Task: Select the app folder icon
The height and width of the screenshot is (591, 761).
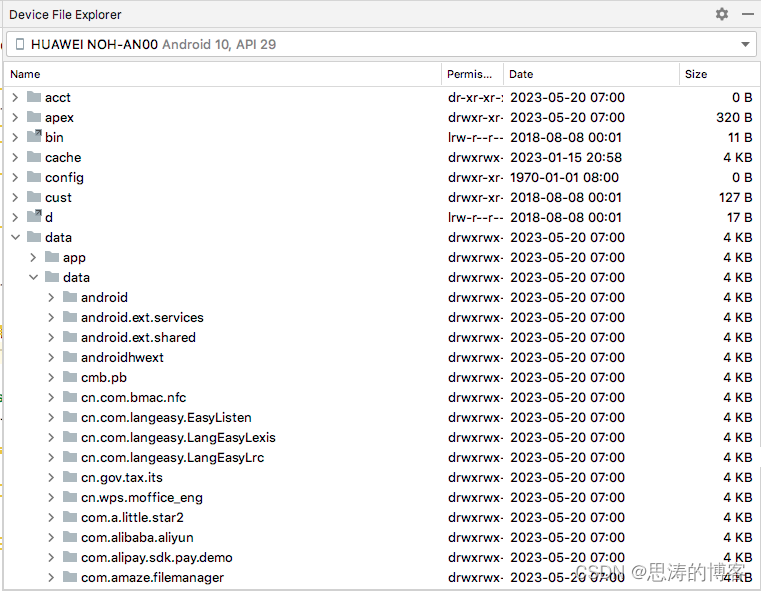Action: tap(52, 257)
